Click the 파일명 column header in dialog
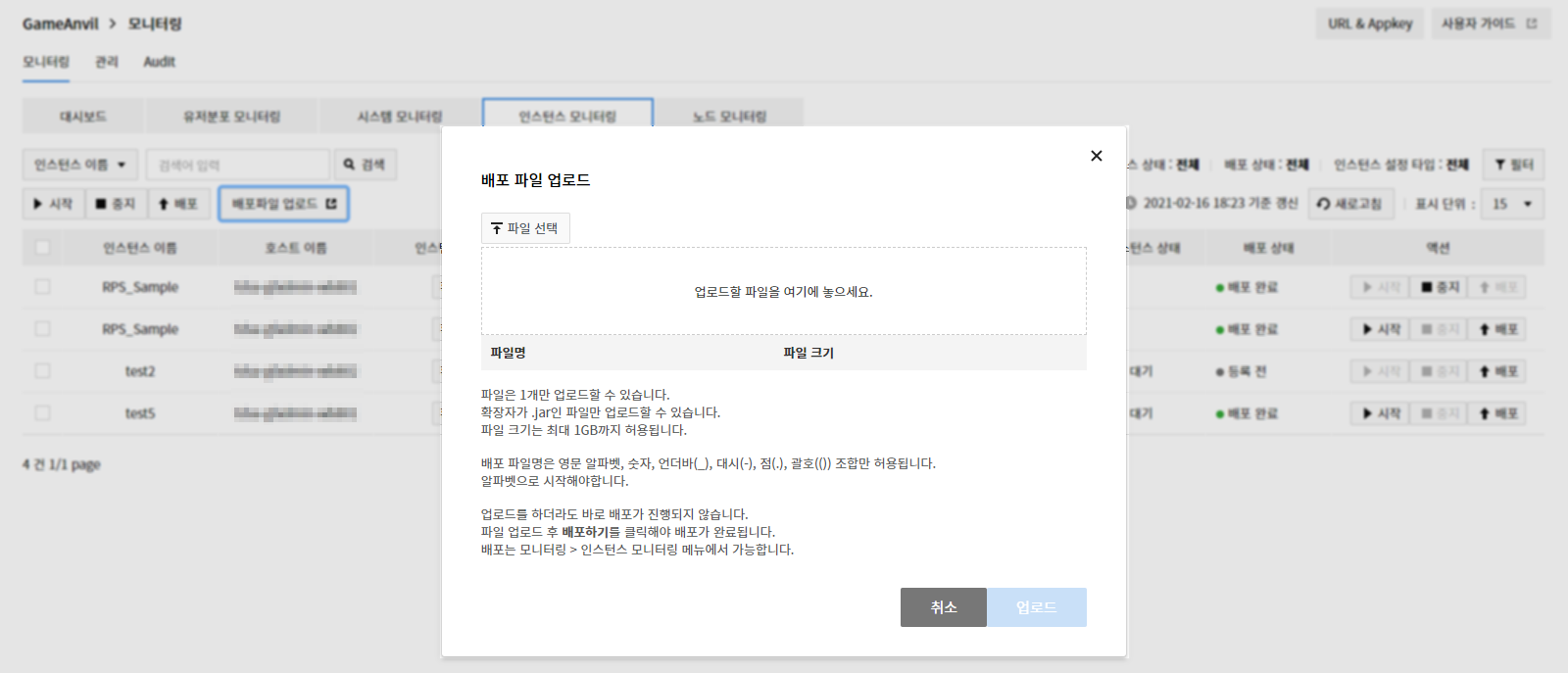1568x673 pixels. click(x=508, y=353)
